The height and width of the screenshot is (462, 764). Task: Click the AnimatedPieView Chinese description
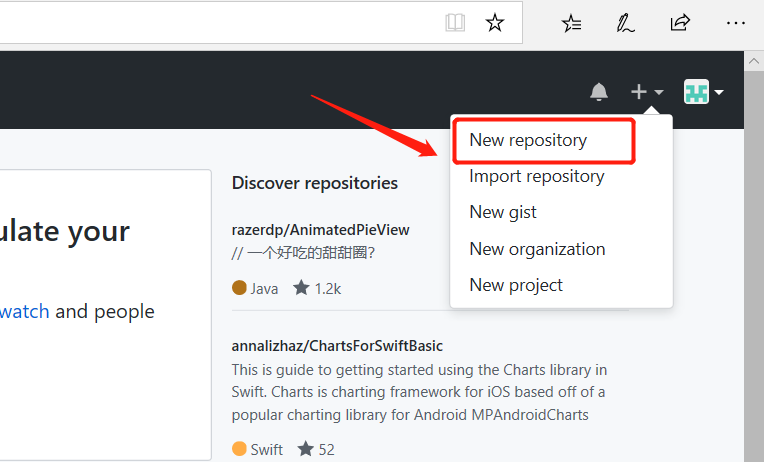pyautogui.click(x=303, y=253)
